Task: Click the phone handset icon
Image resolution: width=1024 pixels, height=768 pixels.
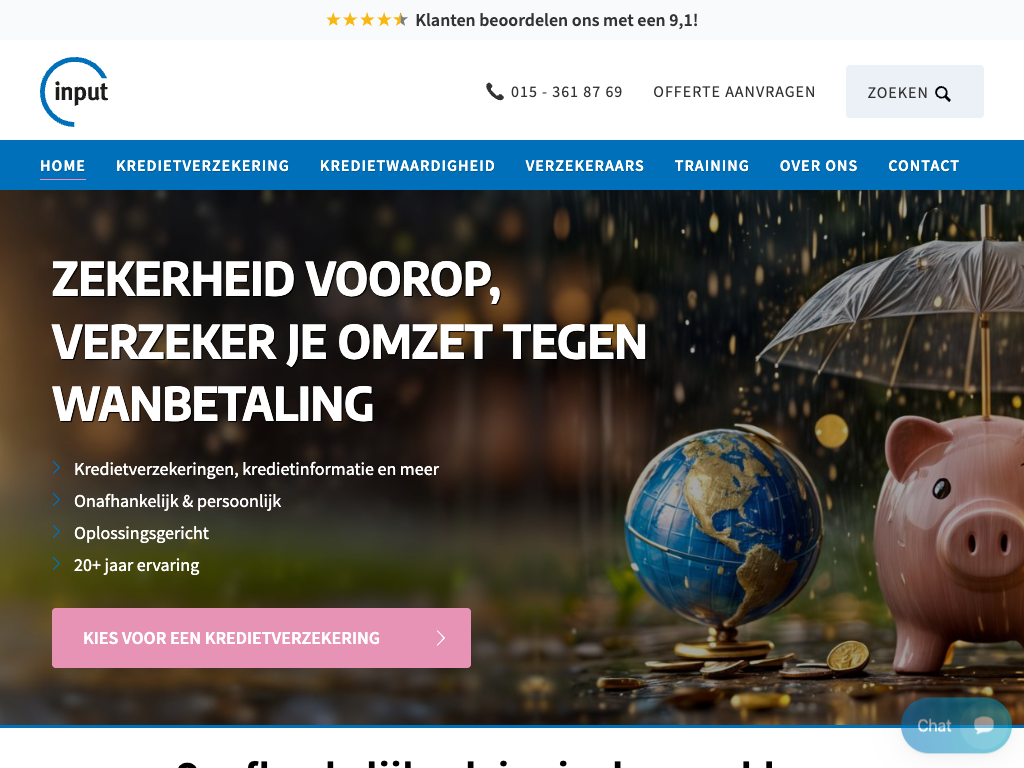Action: 494,91
